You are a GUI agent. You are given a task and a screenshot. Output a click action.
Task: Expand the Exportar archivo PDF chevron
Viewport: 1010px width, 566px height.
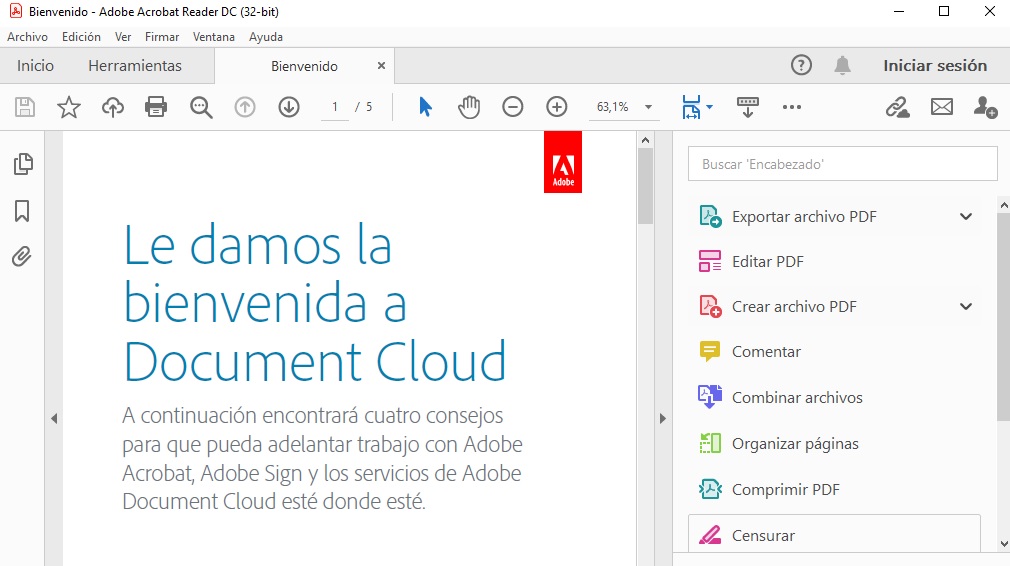click(x=966, y=216)
